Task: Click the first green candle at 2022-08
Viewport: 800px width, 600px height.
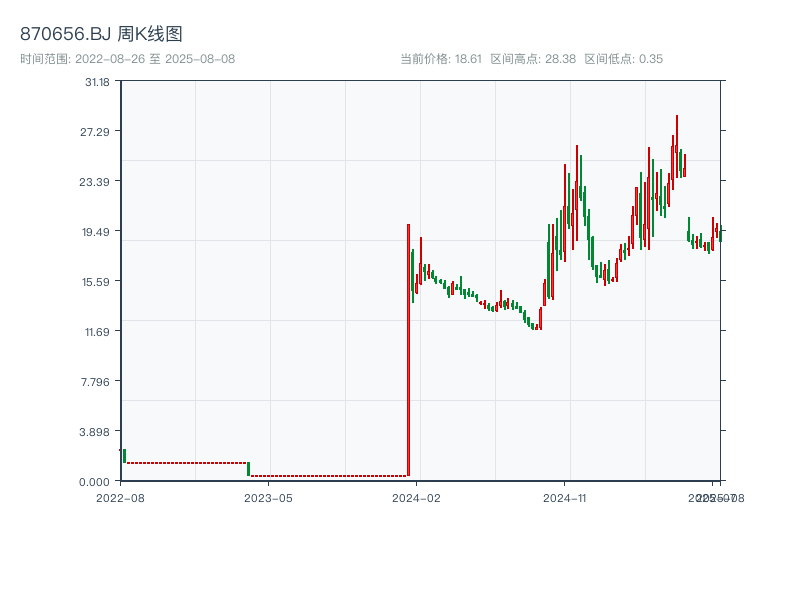Action: click(124, 456)
